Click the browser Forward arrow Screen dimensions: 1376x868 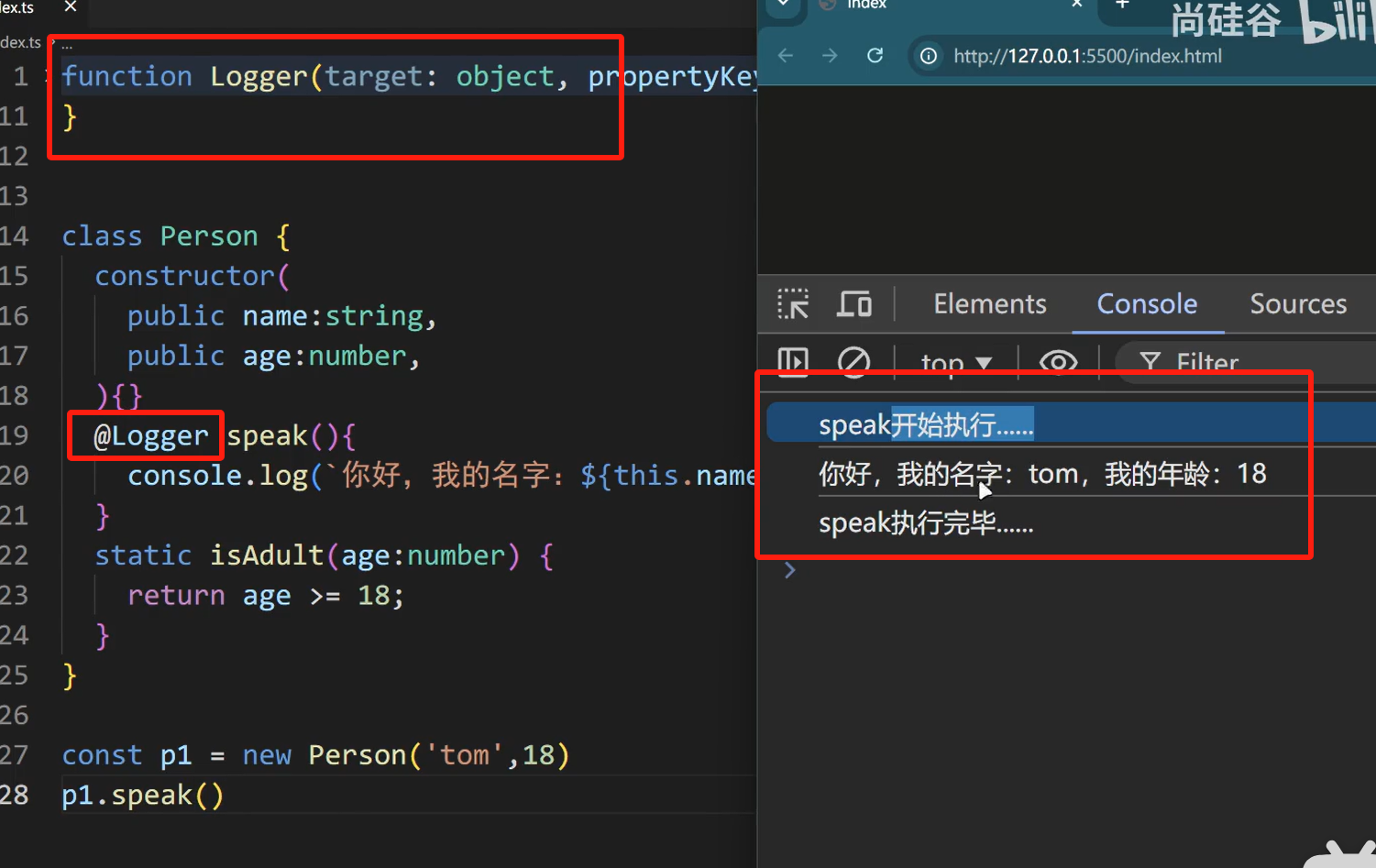tap(830, 56)
